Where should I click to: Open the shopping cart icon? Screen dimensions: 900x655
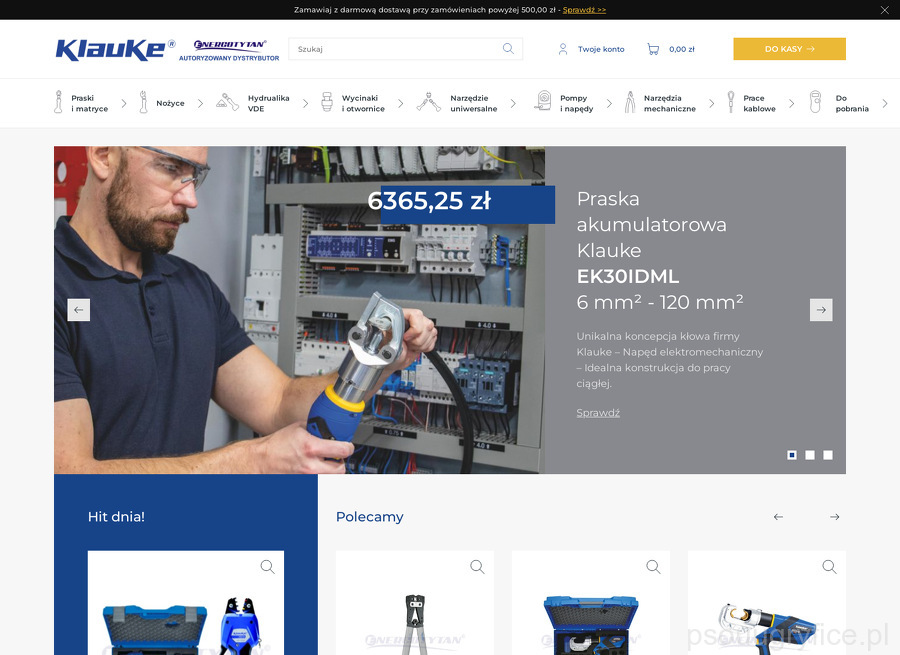653,49
